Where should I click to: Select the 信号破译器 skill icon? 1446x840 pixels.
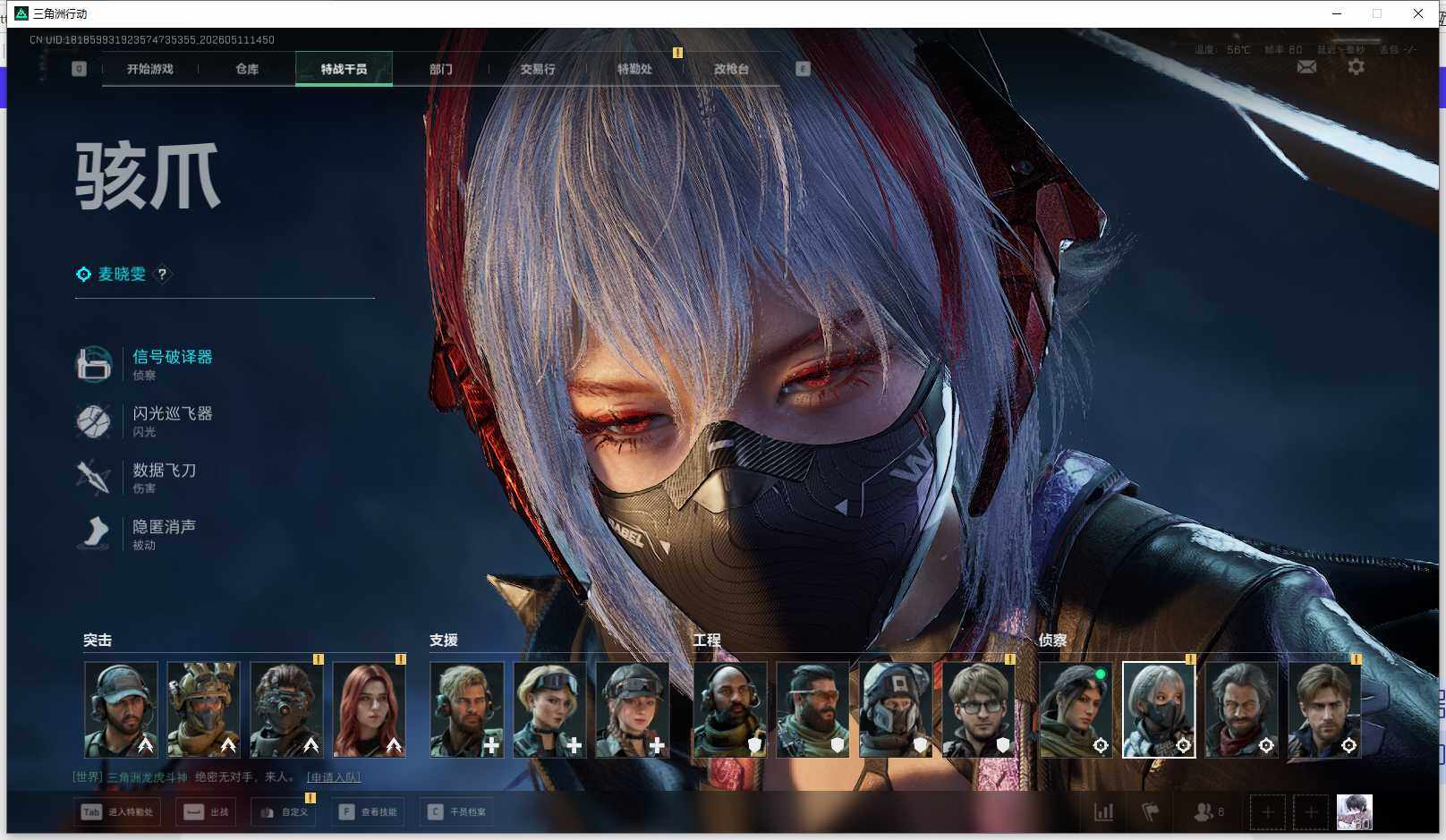94,364
